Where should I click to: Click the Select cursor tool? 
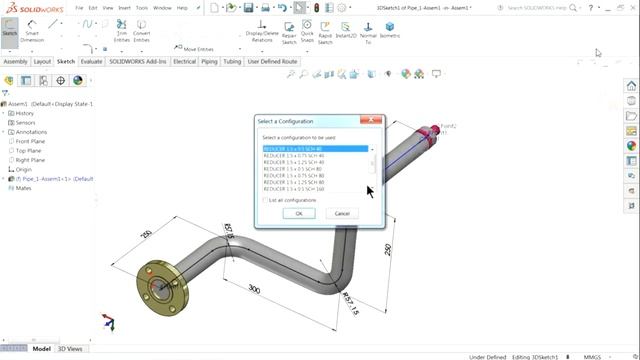point(299,8)
